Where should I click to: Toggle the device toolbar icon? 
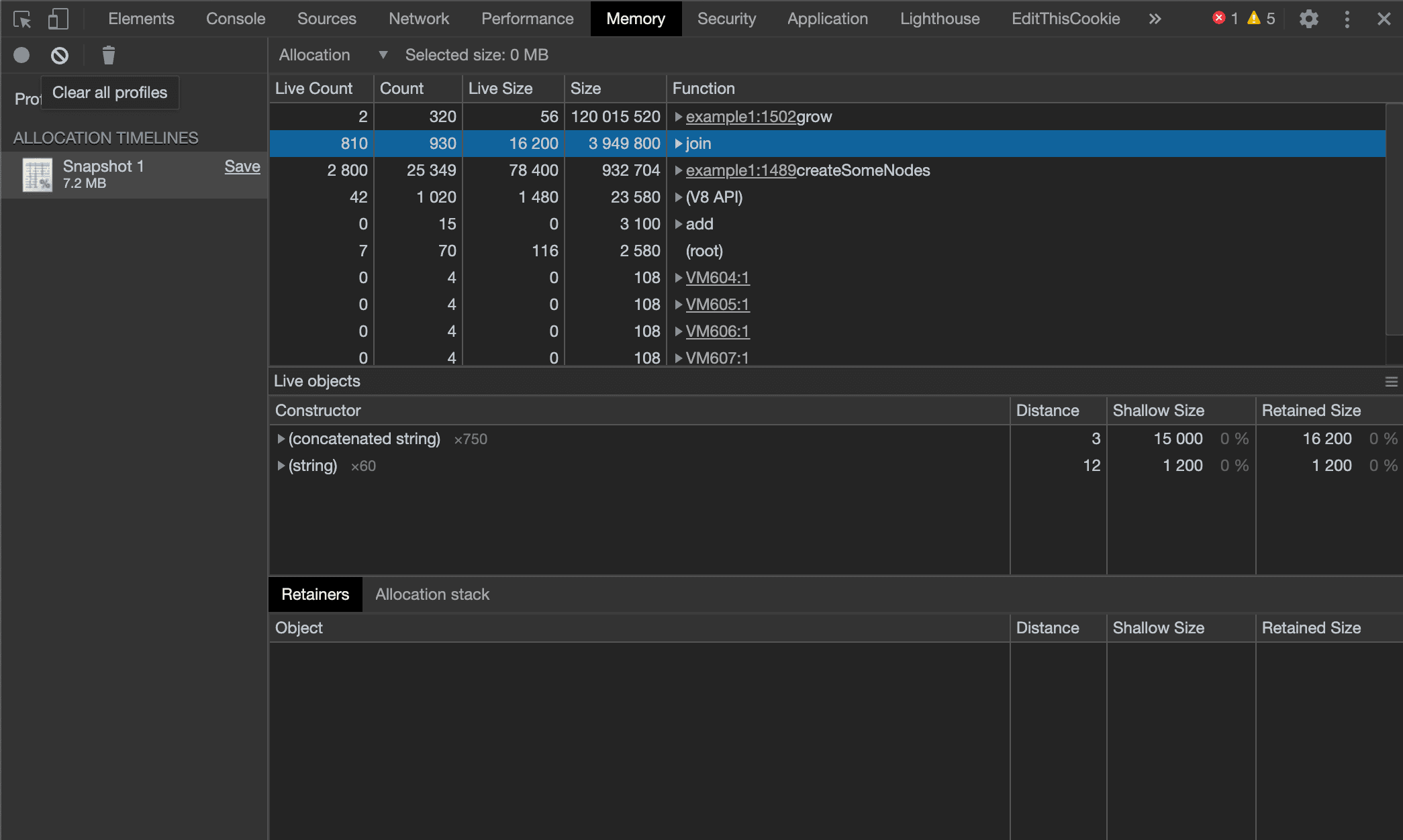58,19
